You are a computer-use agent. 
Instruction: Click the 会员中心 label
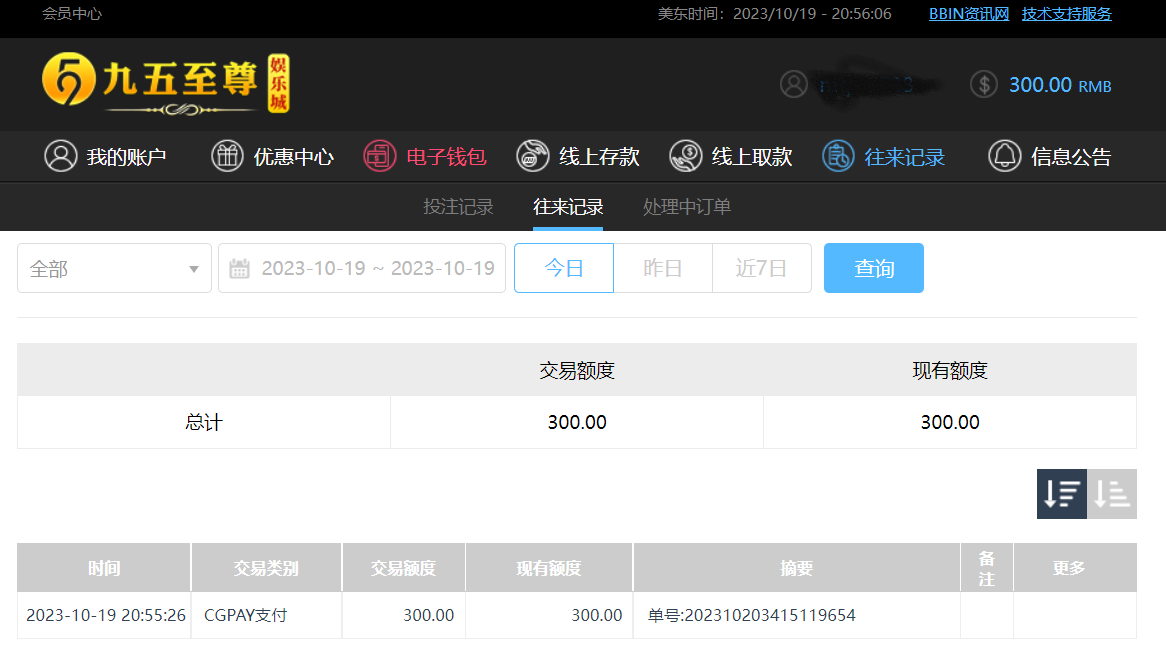pos(72,13)
